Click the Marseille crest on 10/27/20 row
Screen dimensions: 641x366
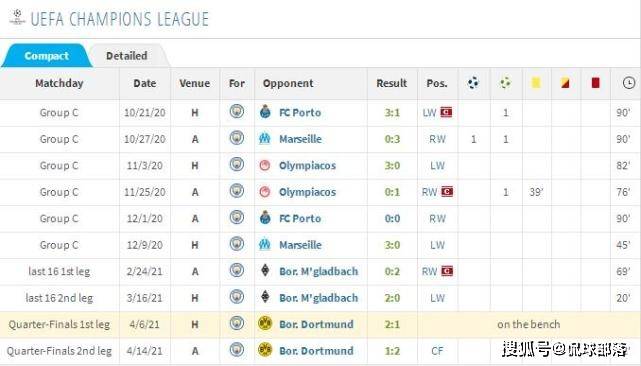coord(264,139)
